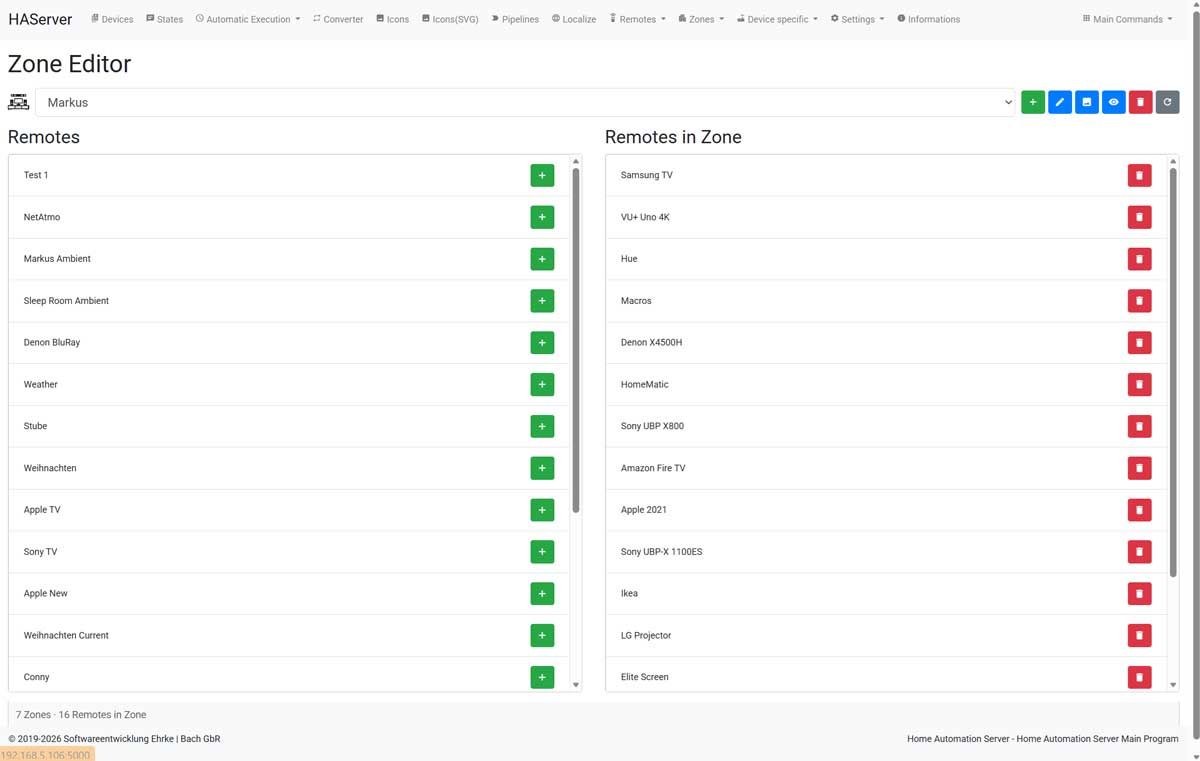Remove Denon X4500H from the zone
Image resolution: width=1200 pixels, height=761 pixels.
1139,343
